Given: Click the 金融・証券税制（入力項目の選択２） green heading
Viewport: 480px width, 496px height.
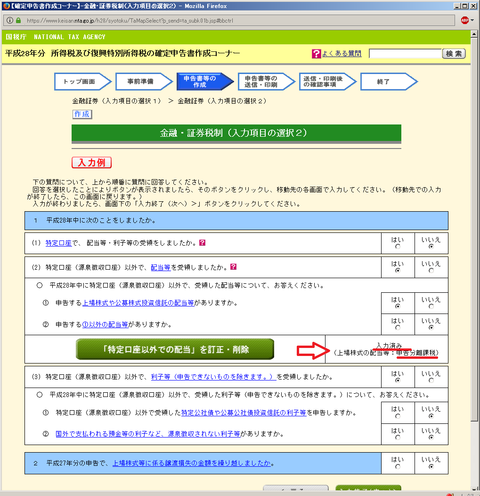Looking at the screenshot, I should tap(236, 133).
